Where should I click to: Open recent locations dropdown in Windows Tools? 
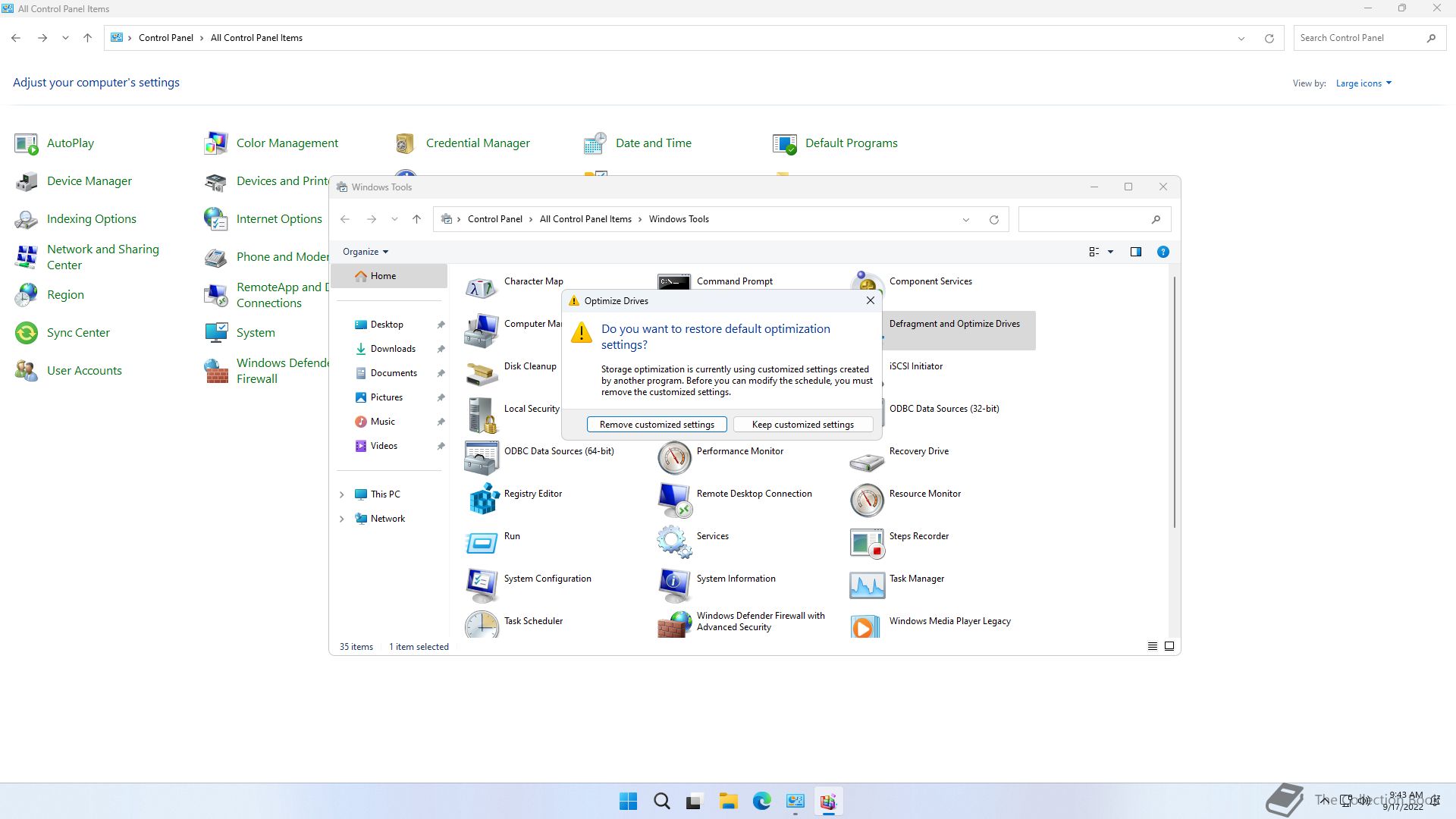[x=394, y=219]
